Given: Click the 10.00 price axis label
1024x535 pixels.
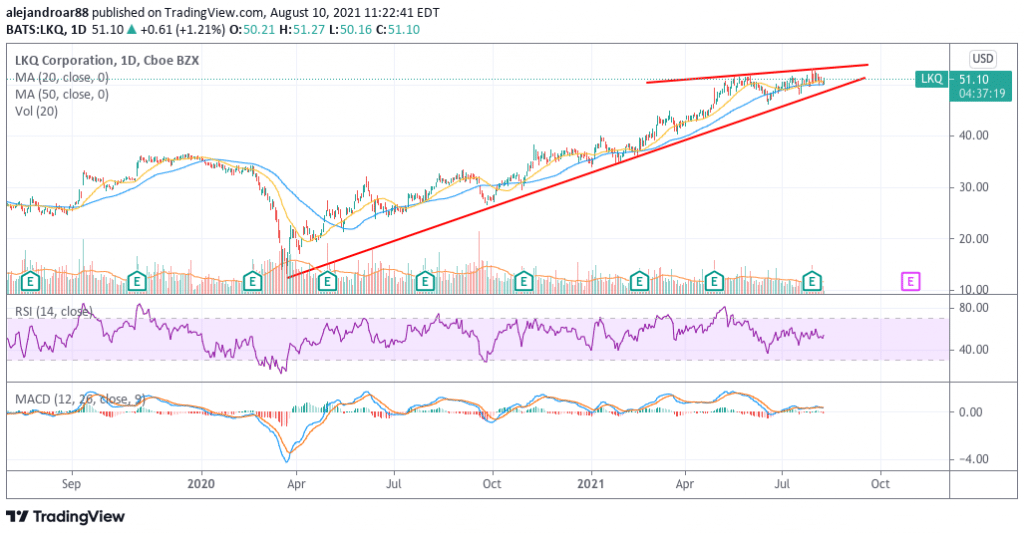Looking at the screenshot, I should click(973, 290).
